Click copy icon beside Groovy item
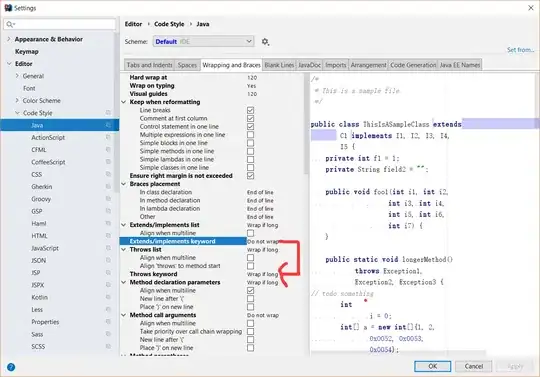 pyautogui.click(x=108, y=199)
